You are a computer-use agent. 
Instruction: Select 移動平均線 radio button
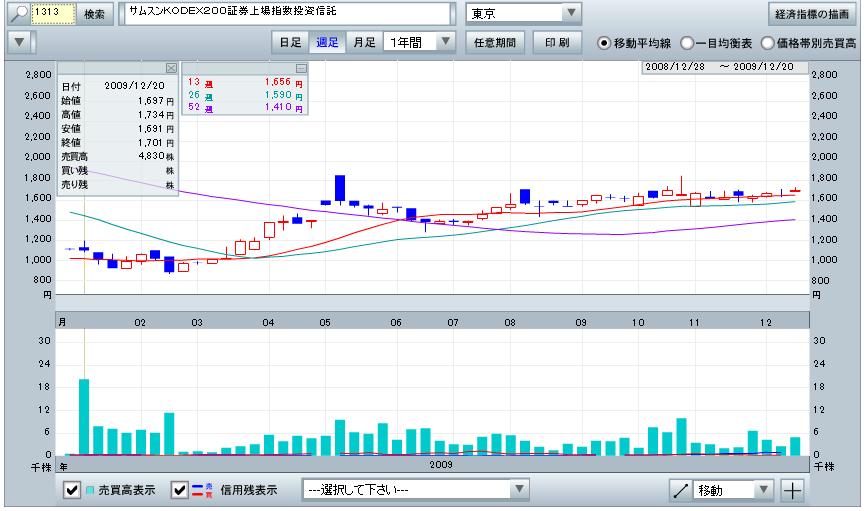[605, 43]
